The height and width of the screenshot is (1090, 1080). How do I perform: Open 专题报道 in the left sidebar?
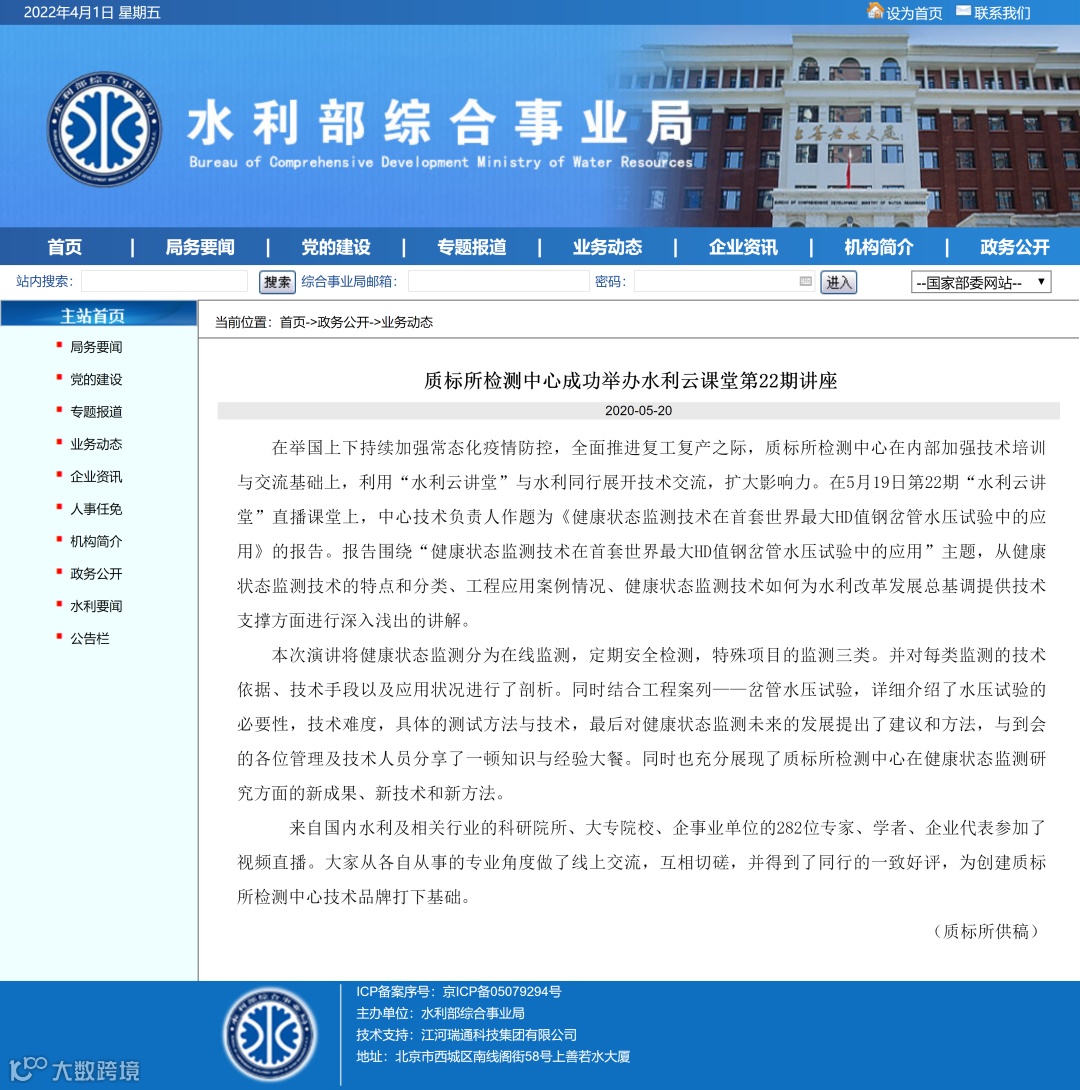click(96, 412)
